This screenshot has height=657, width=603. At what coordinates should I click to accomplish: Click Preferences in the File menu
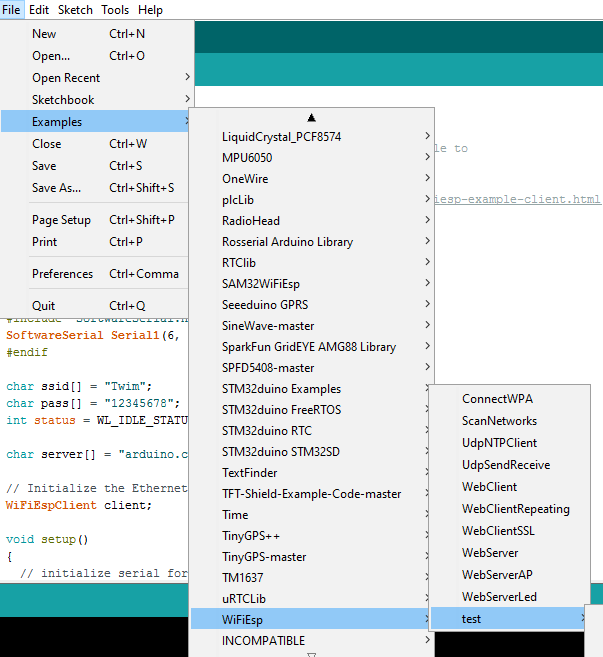[62, 274]
